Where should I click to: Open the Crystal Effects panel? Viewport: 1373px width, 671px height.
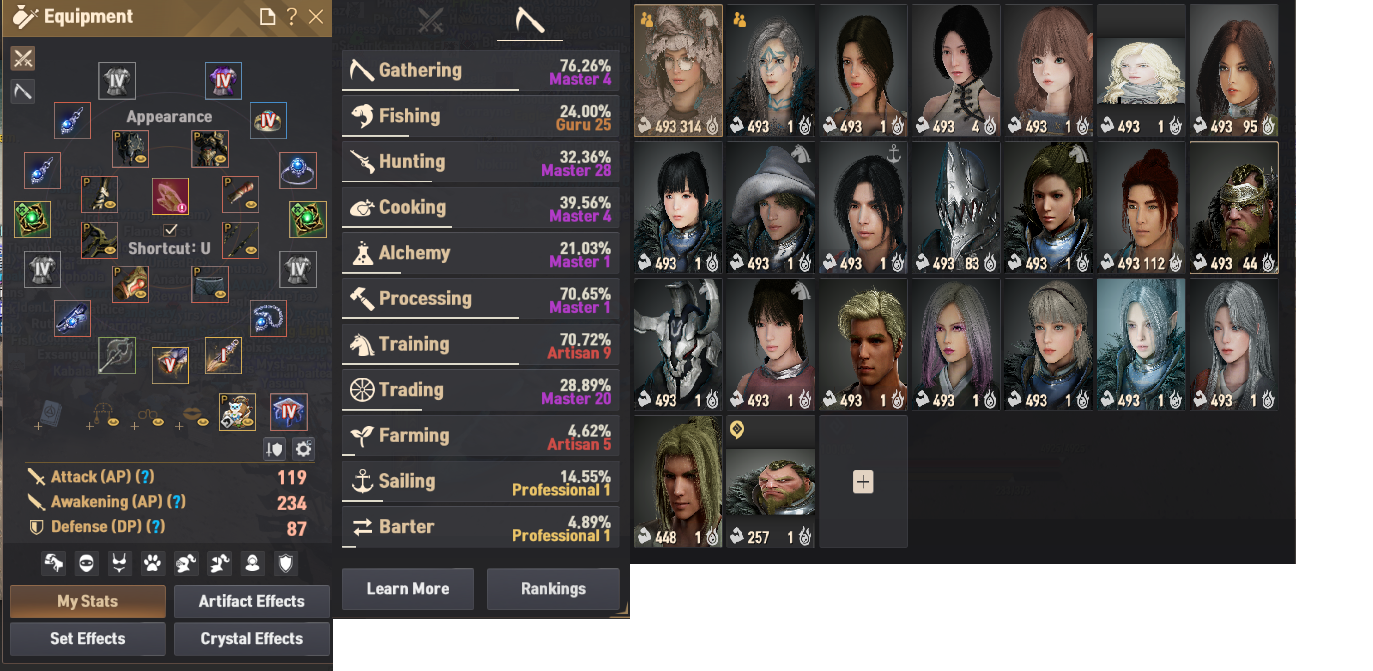click(252, 638)
